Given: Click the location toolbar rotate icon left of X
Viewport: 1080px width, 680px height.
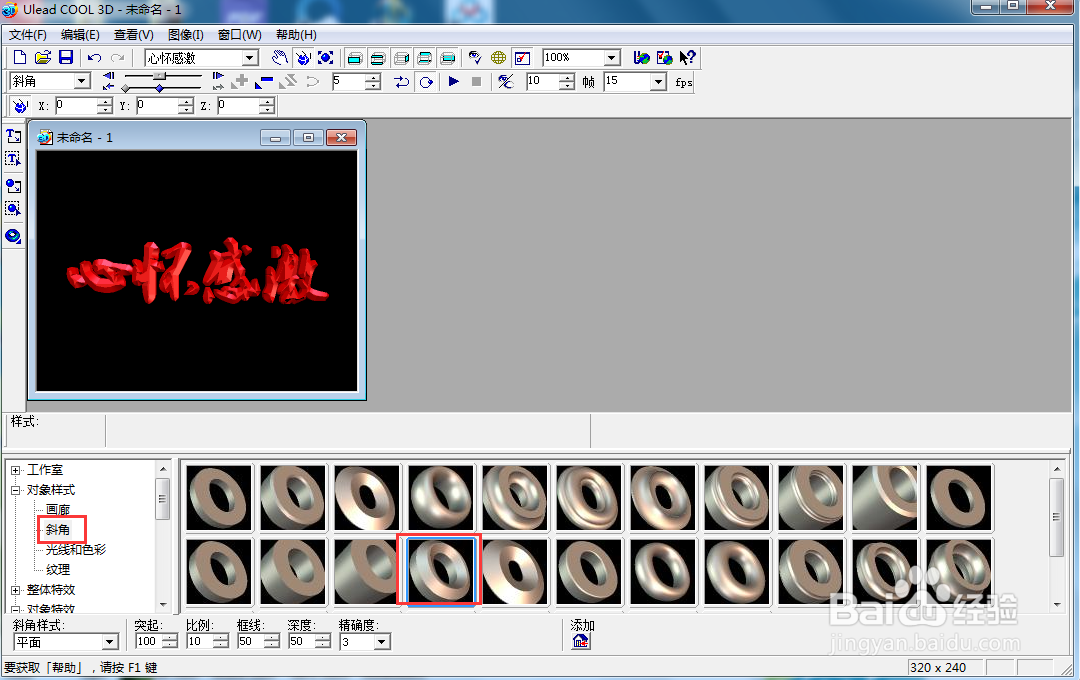Looking at the screenshot, I should click(x=20, y=105).
